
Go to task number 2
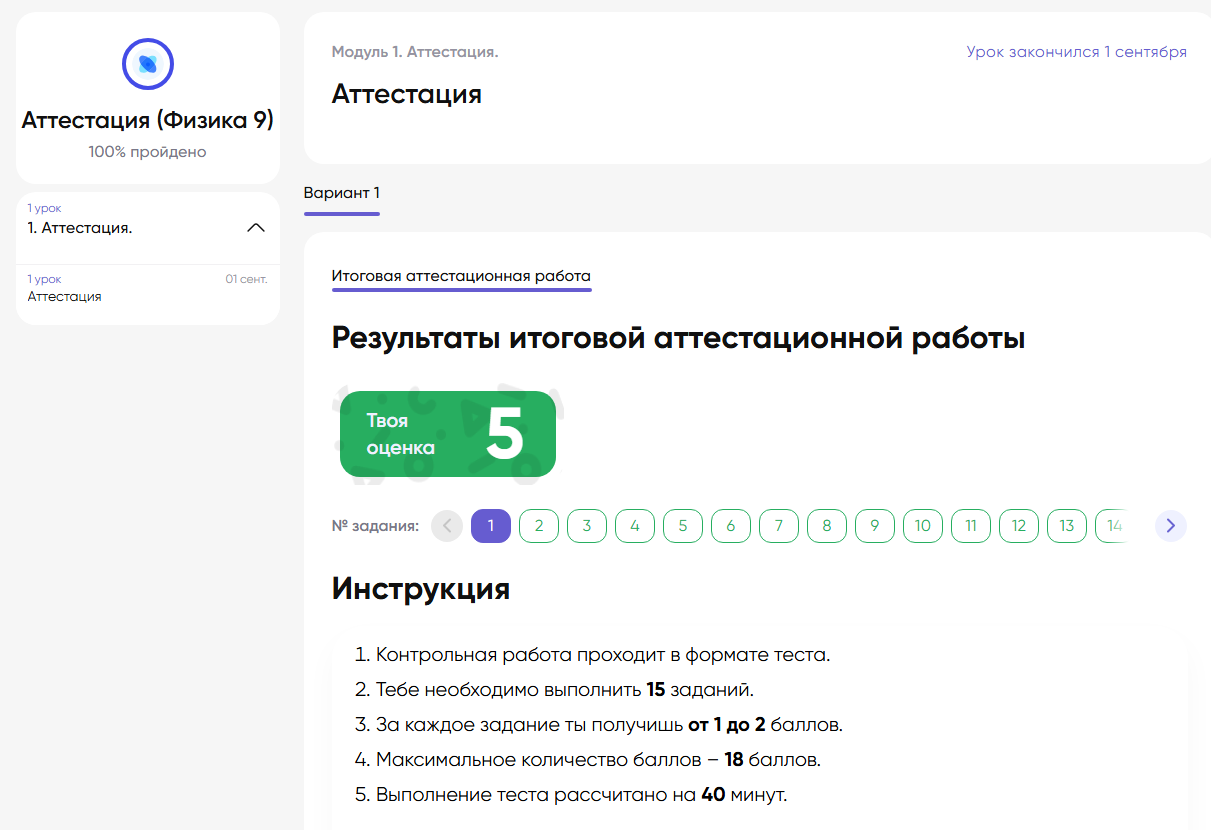[539, 526]
